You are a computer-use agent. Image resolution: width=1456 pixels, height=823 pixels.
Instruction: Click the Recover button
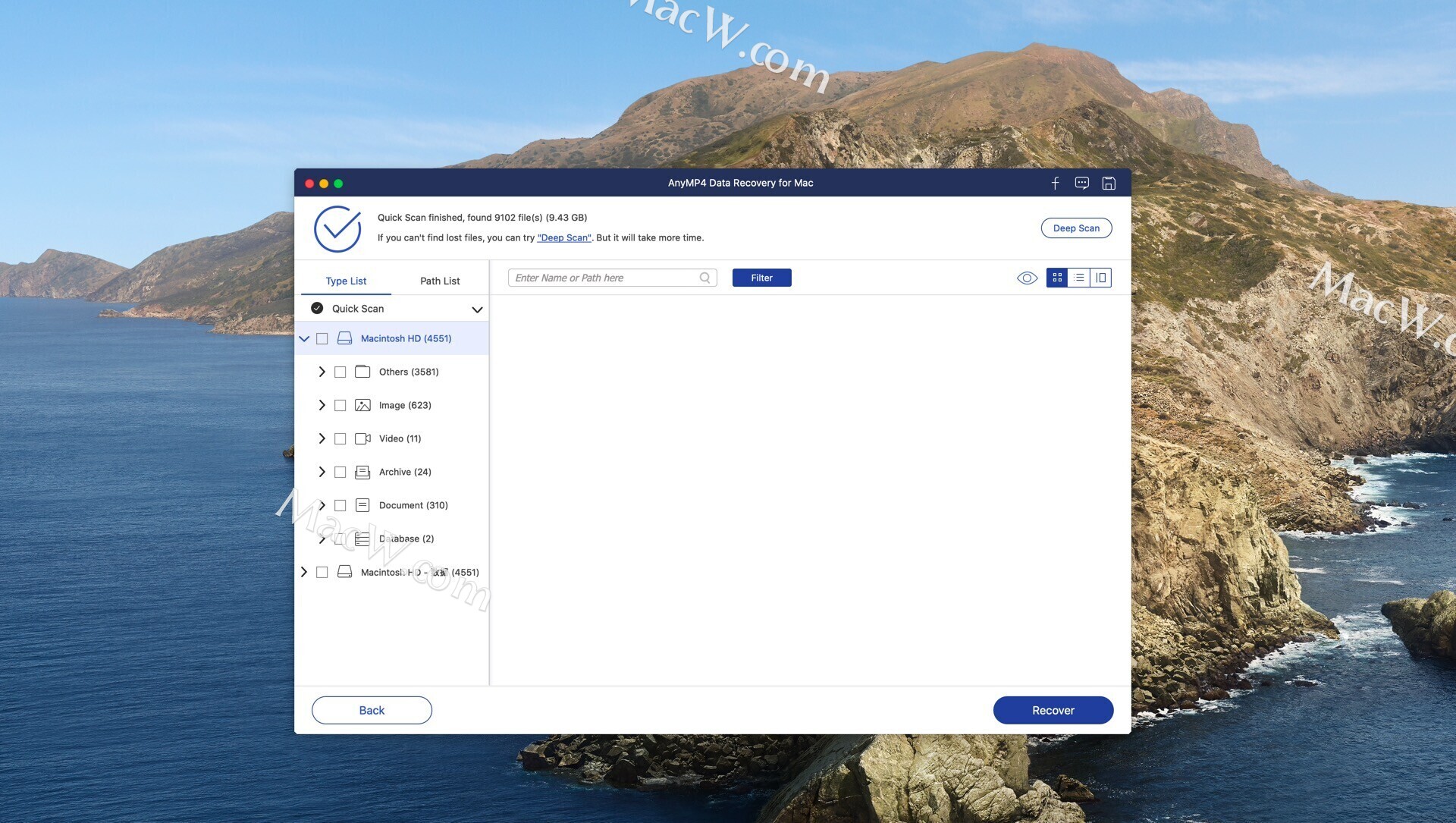click(x=1053, y=710)
